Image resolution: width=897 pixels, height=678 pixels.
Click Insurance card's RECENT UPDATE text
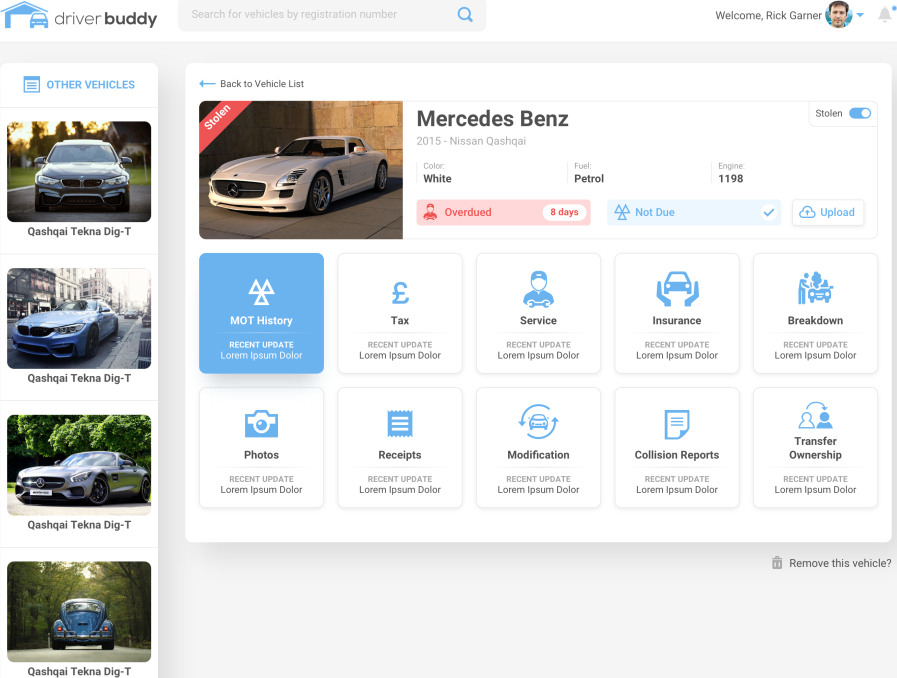pyautogui.click(x=677, y=344)
